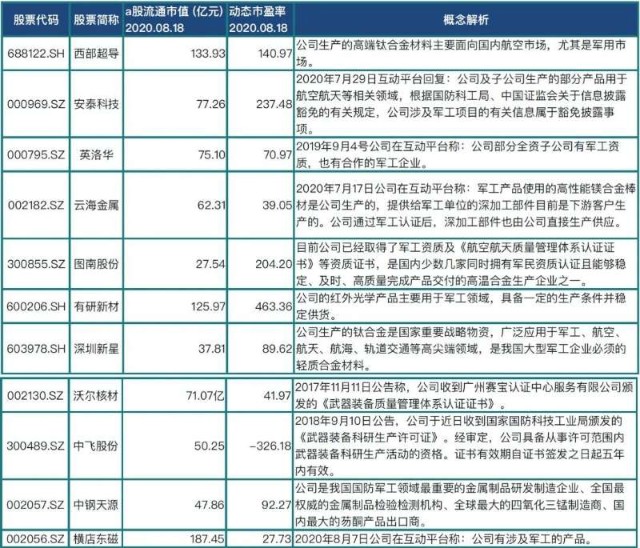
Task: Click 横店东磁 description starting 2020年8月7日
Action: (443, 539)
